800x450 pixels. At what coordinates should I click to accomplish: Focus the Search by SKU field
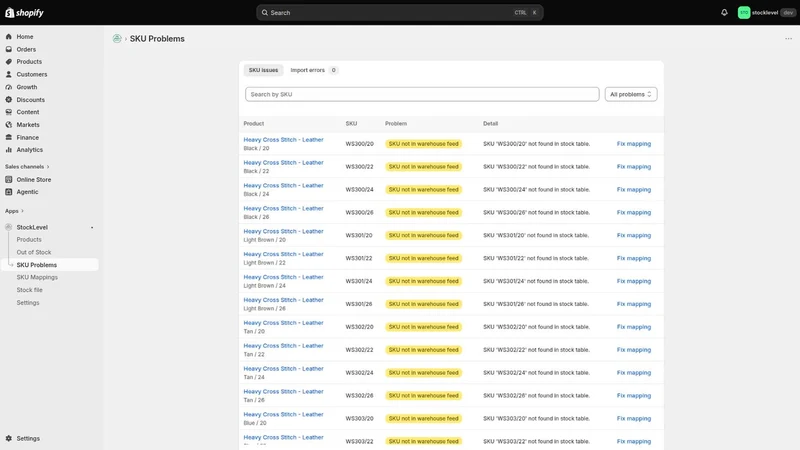[x=422, y=94]
